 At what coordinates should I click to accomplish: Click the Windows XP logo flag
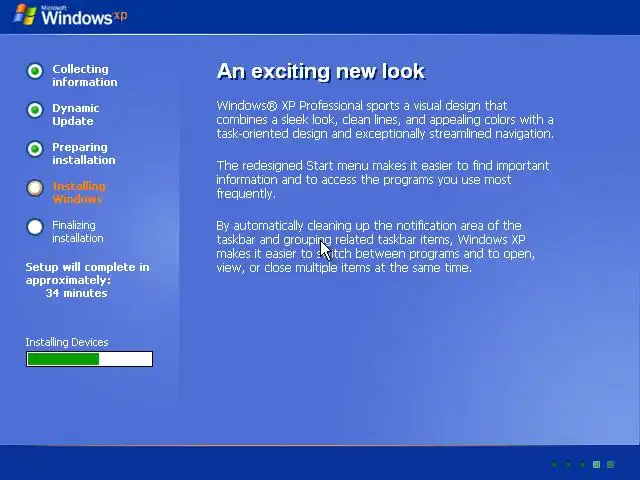[25, 15]
